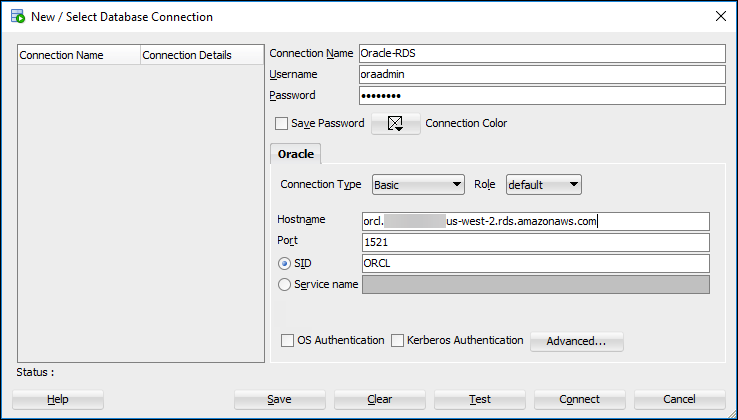Close the database connection dialog
The image size is (738, 420).
pyautogui.click(x=721, y=17)
